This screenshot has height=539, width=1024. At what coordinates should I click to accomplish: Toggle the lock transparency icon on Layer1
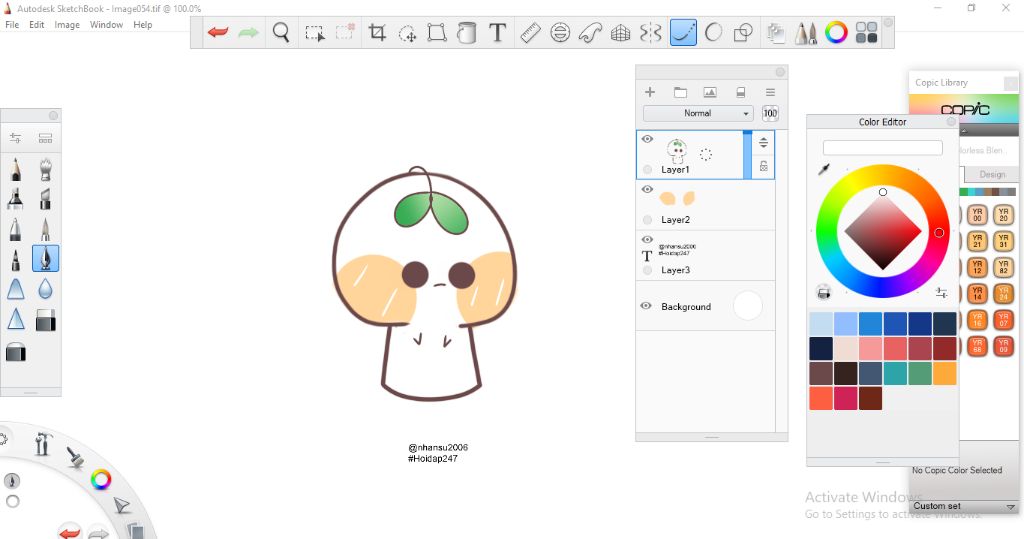tap(763, 166)
